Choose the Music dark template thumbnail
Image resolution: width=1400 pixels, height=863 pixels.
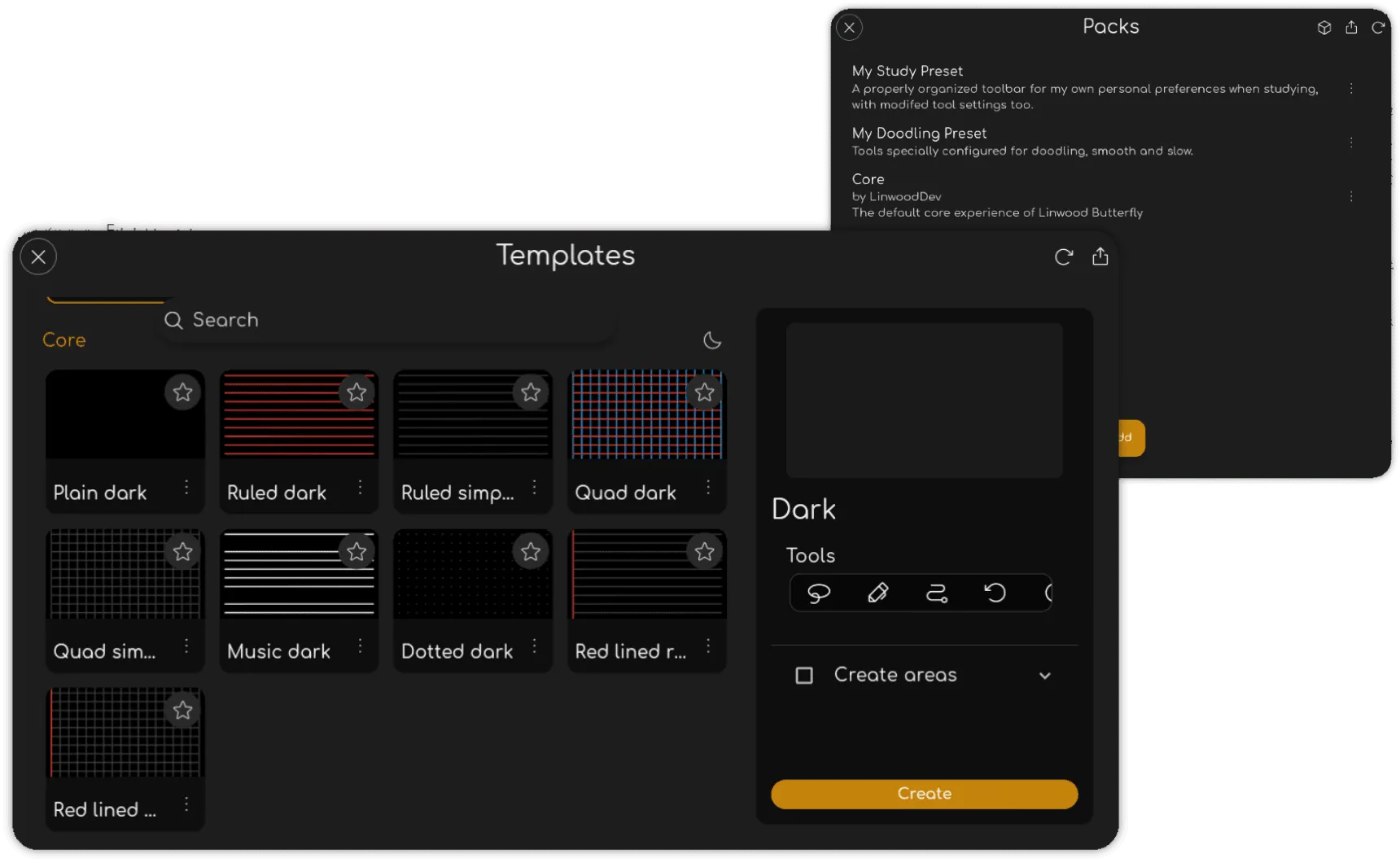(x=299, y=574)
